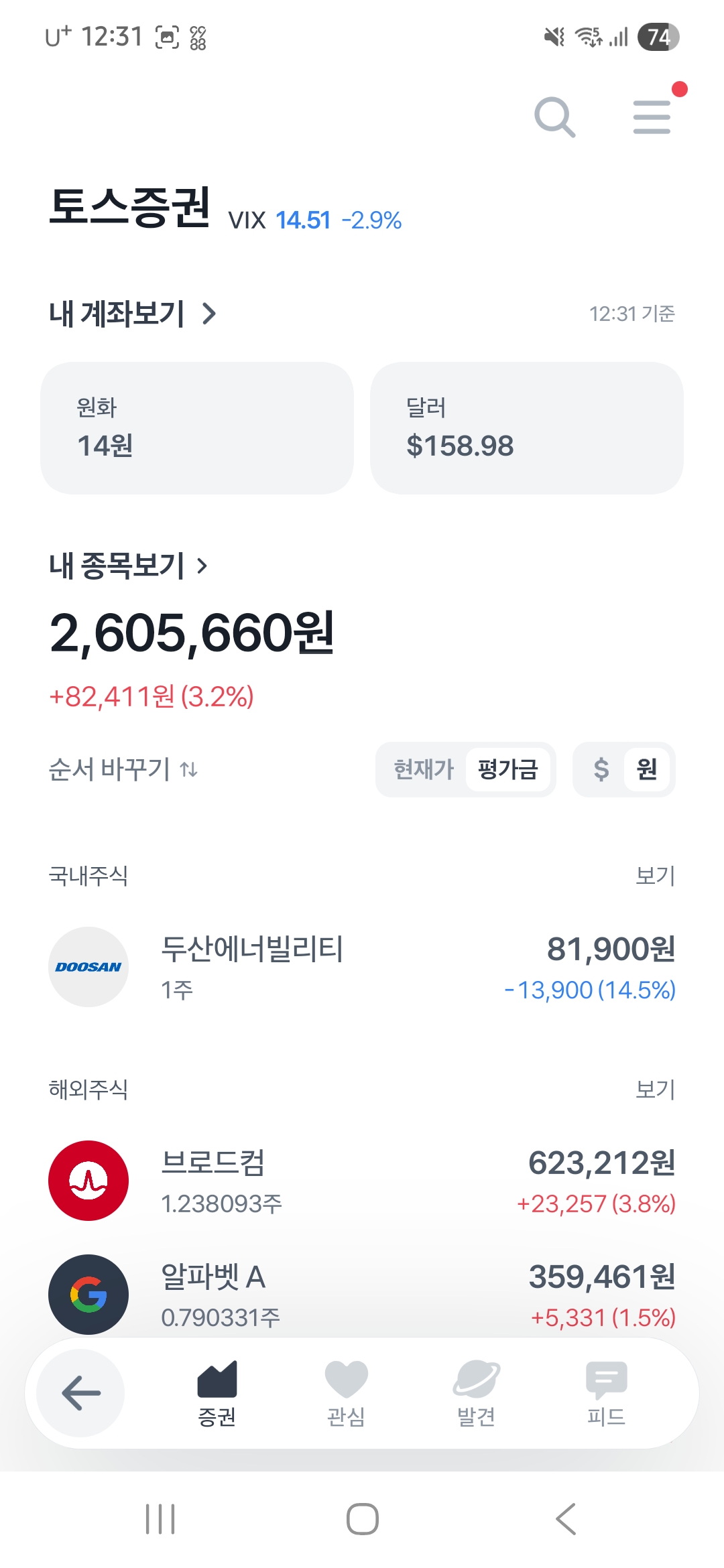Switch price display to 현재가

tap(424, 769)
